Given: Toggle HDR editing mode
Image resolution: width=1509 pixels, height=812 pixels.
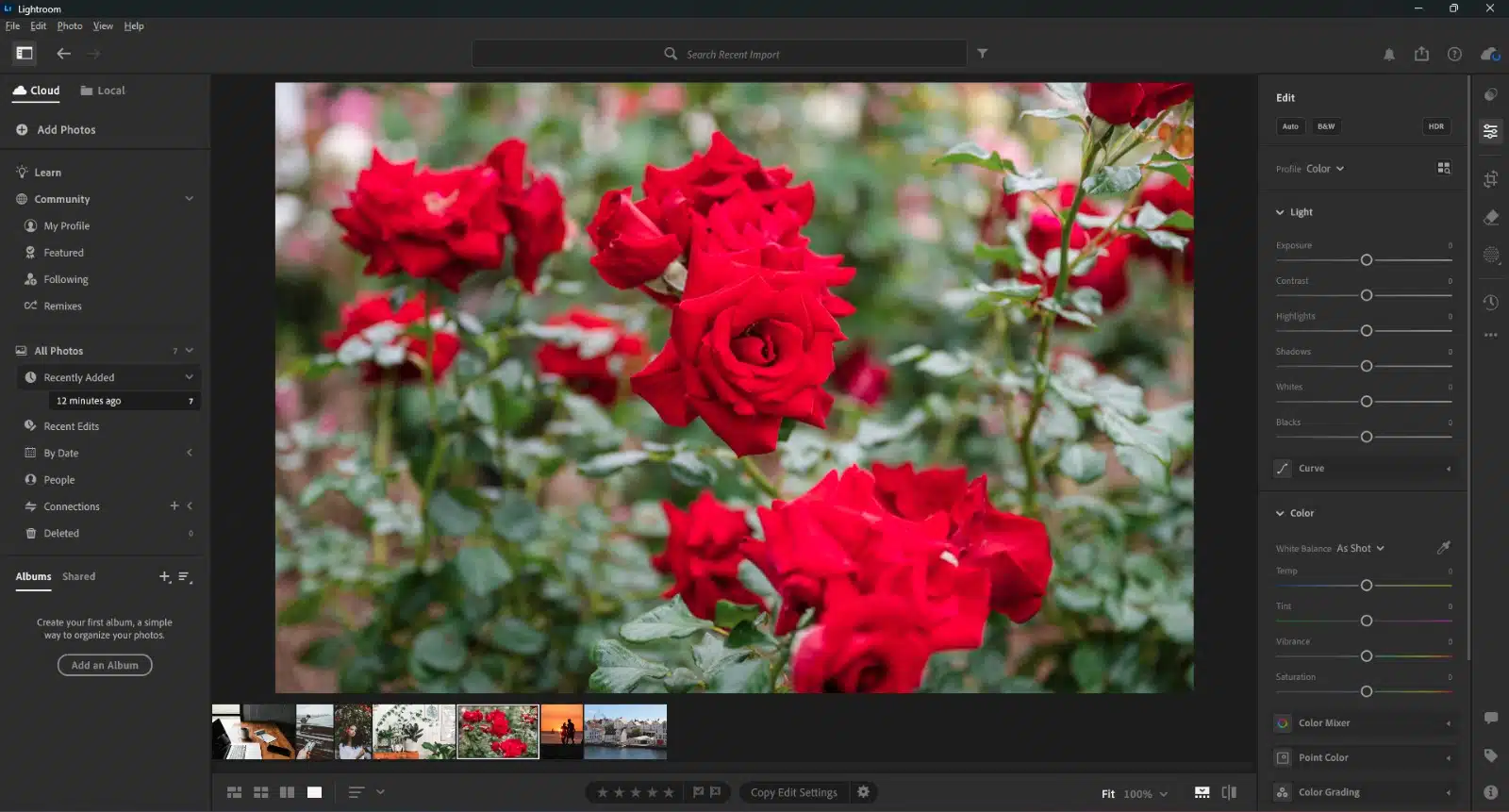Looking at the screenshot, I should click(x=1435, y=126).
